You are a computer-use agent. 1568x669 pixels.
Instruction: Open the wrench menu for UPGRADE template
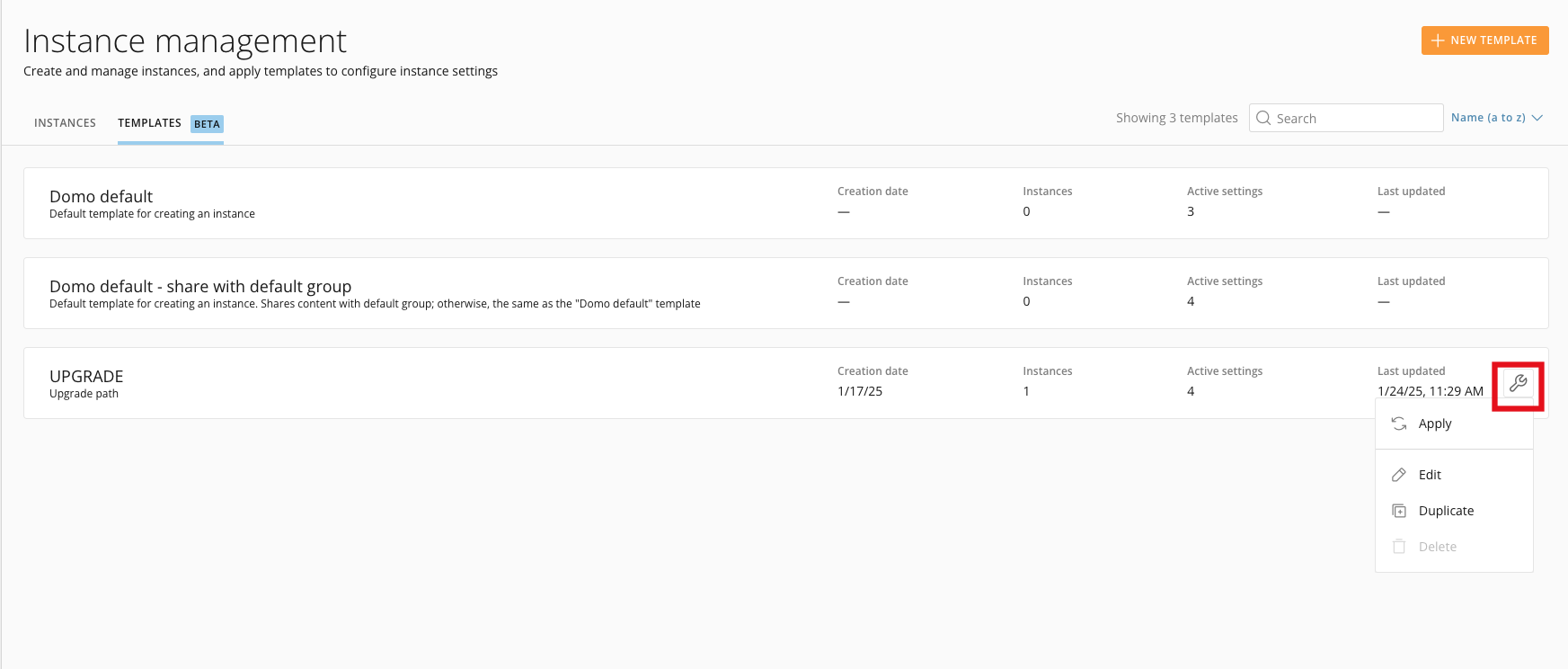coord(1518,383)
